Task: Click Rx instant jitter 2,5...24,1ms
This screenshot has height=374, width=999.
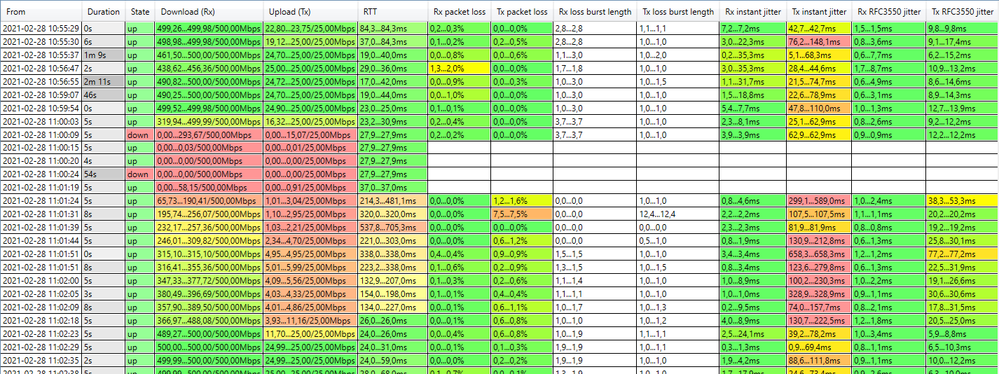Action: pos(753,333)
